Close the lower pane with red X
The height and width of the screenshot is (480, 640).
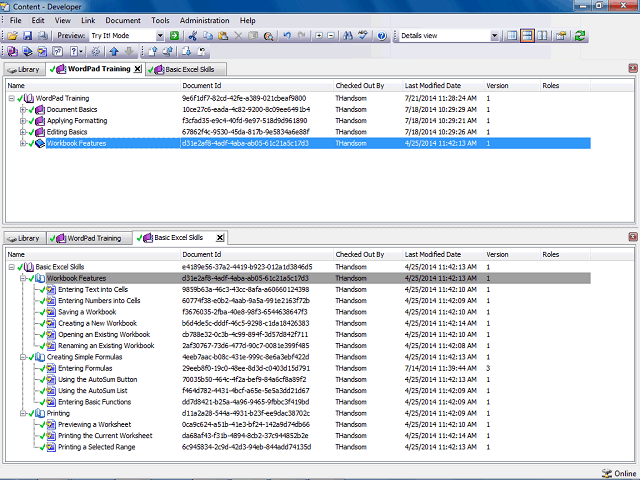[633, 237]
